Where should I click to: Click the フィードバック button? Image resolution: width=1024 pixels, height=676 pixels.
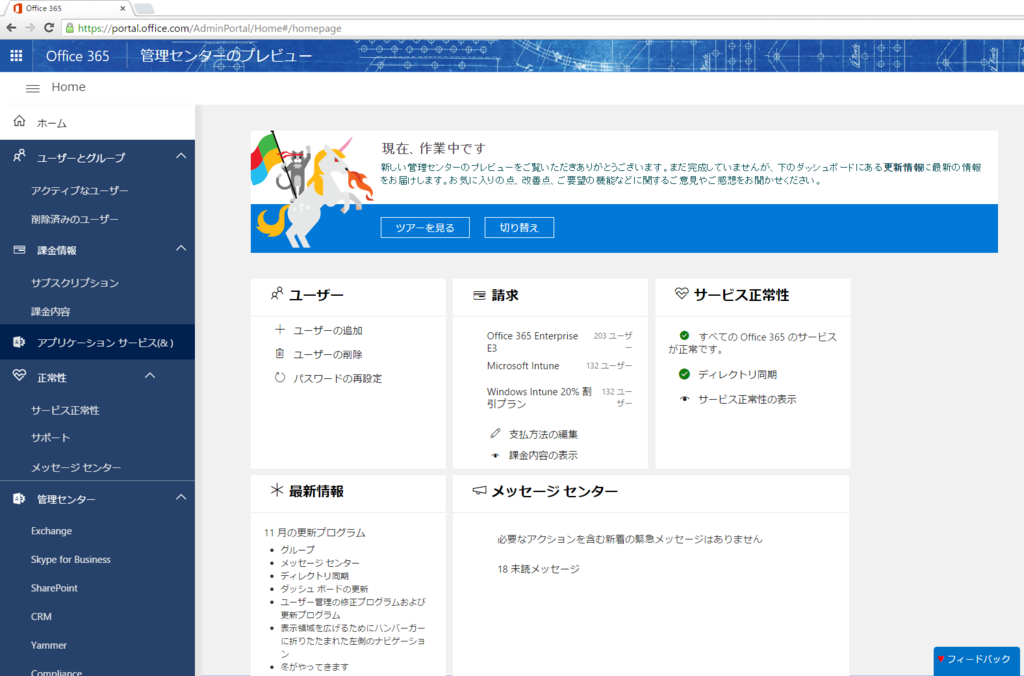coord(976,660)
